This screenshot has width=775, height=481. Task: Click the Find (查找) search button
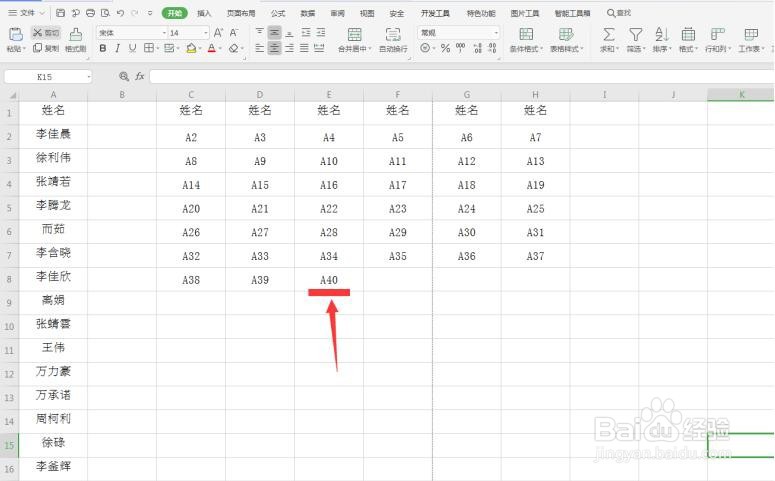click(618, 13)
